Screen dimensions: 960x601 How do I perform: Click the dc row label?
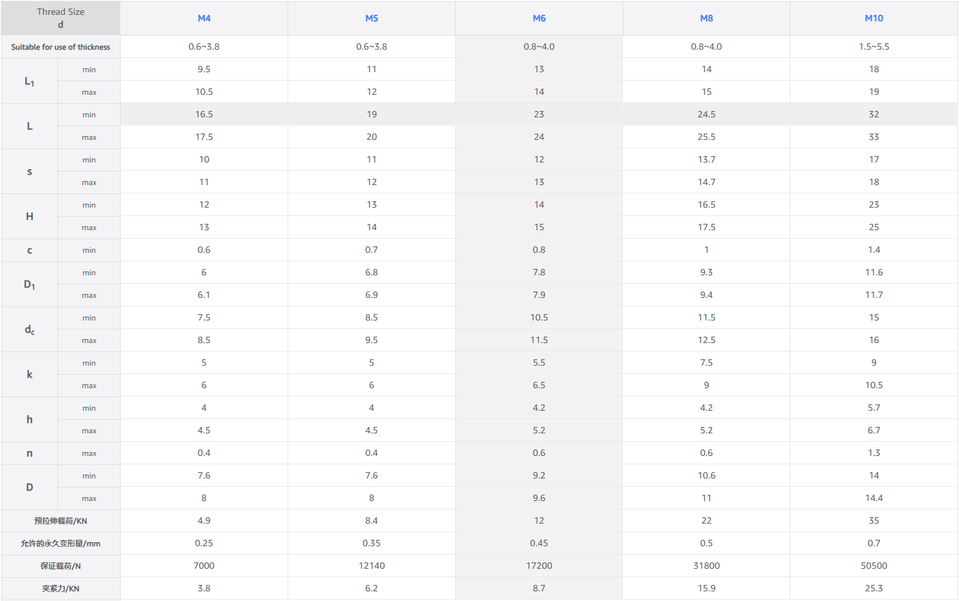[30, 329]
